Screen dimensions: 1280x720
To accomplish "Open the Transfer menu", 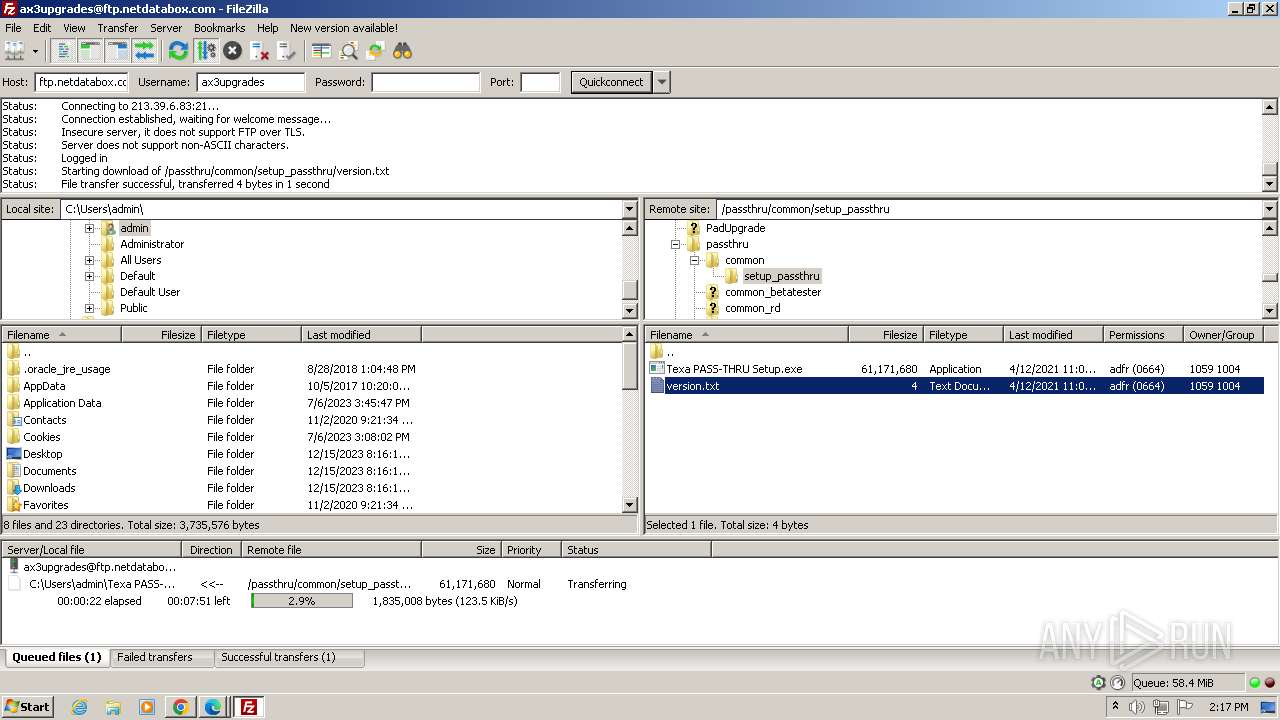I will click(x=118, y=28).
